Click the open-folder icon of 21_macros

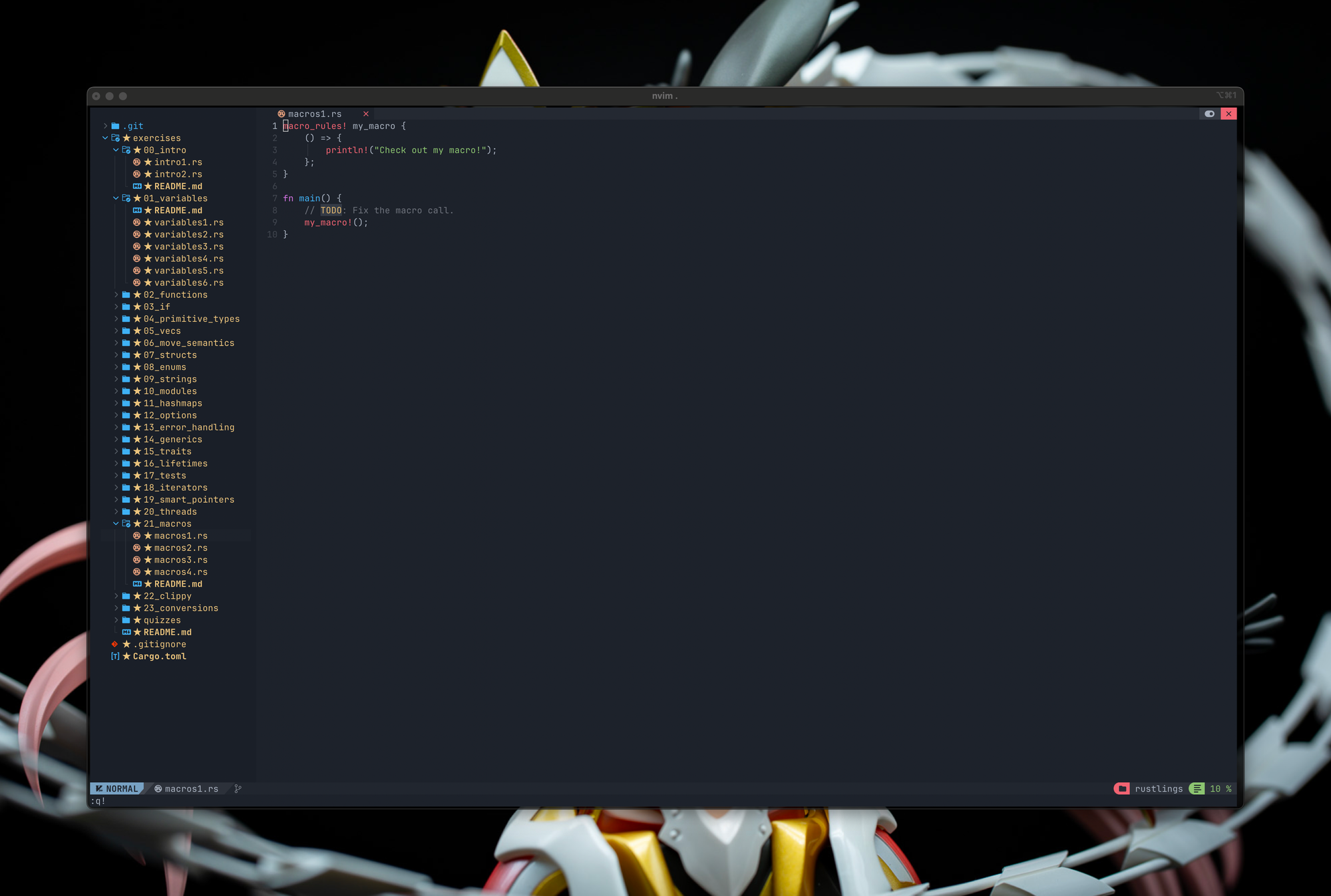tap(126, 523)
